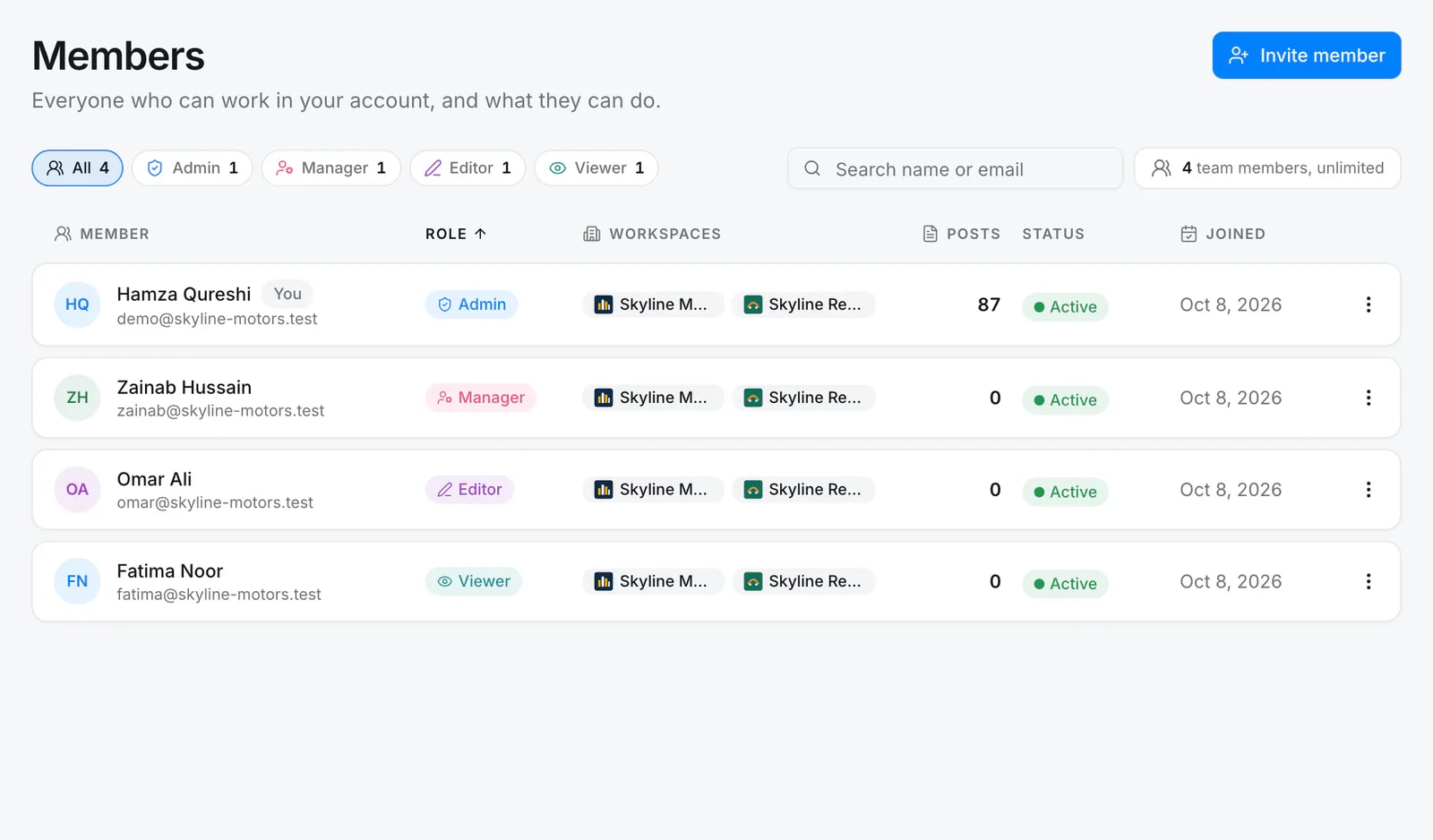1433x840 pixels.
Task: Click the Admin role badge for Hamza Qureshi
Action: 471,304
